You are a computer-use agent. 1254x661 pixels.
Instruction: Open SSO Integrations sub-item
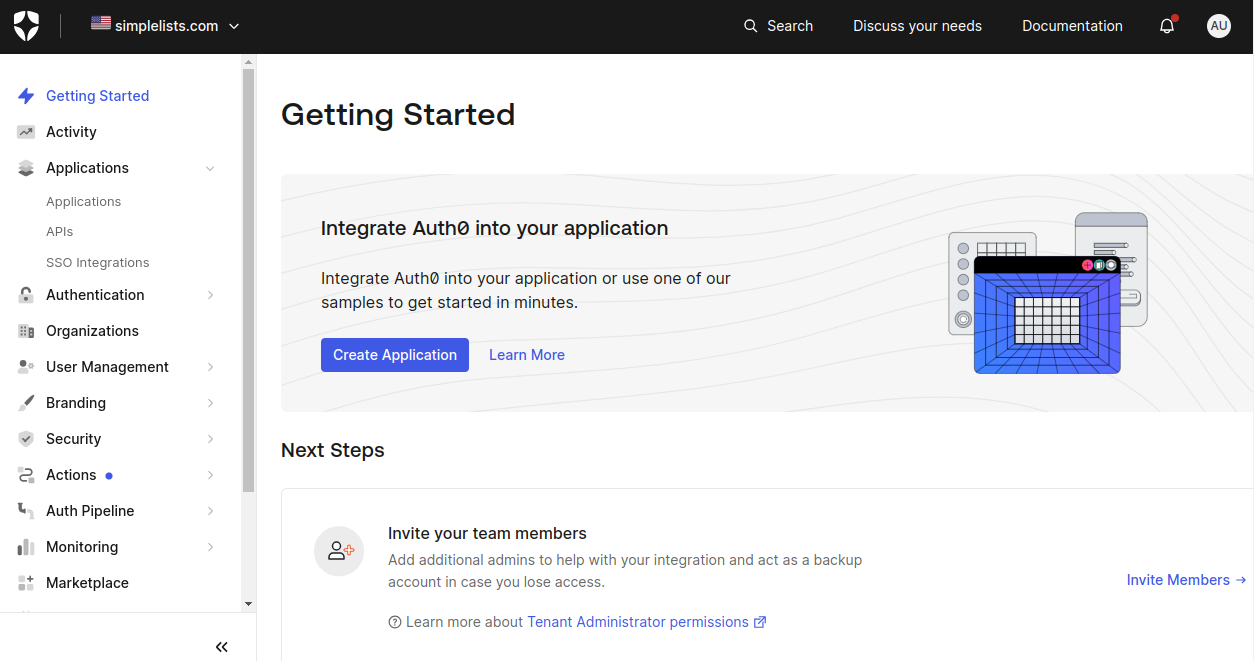click(x=98, y=263)
